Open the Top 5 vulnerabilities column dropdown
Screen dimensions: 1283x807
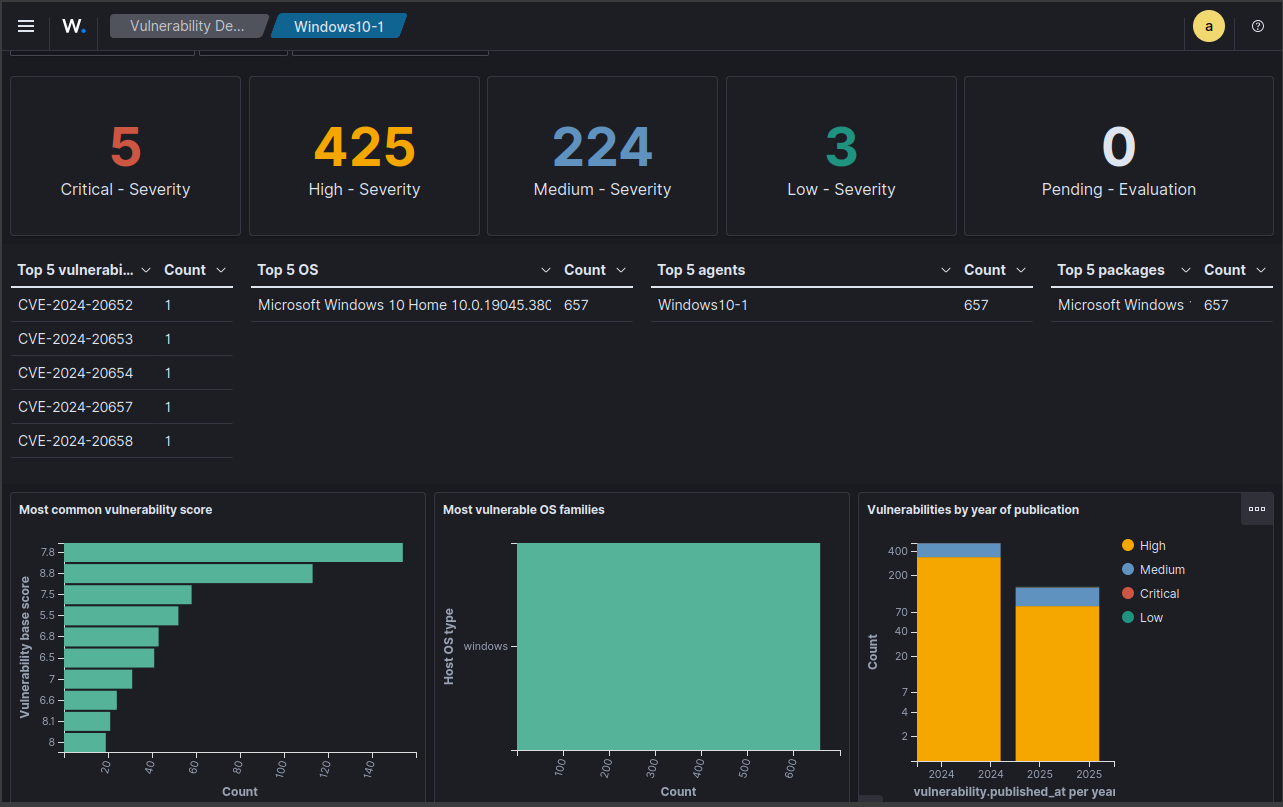pyautogui.click(x=146, y=270)
